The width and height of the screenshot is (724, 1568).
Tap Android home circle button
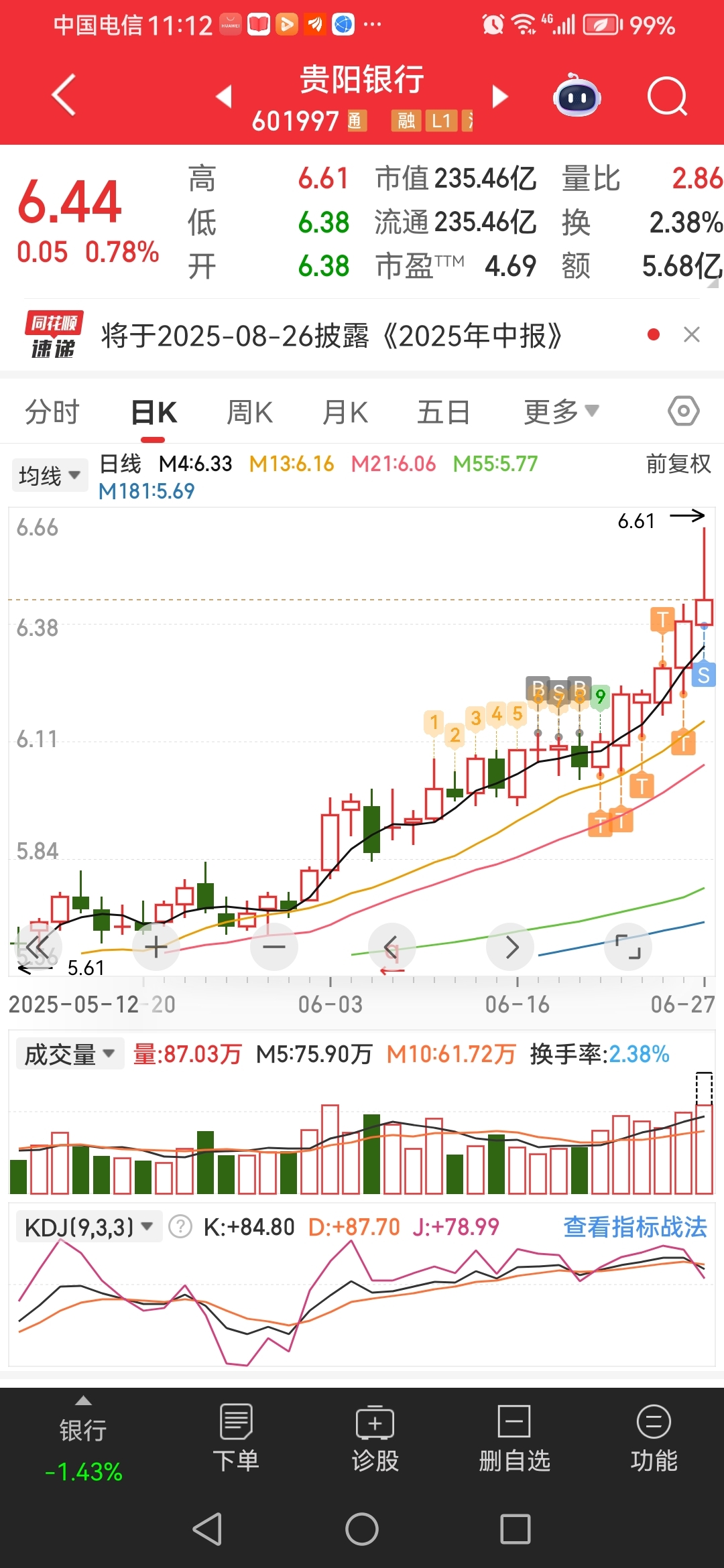[x=362, y=1529]
